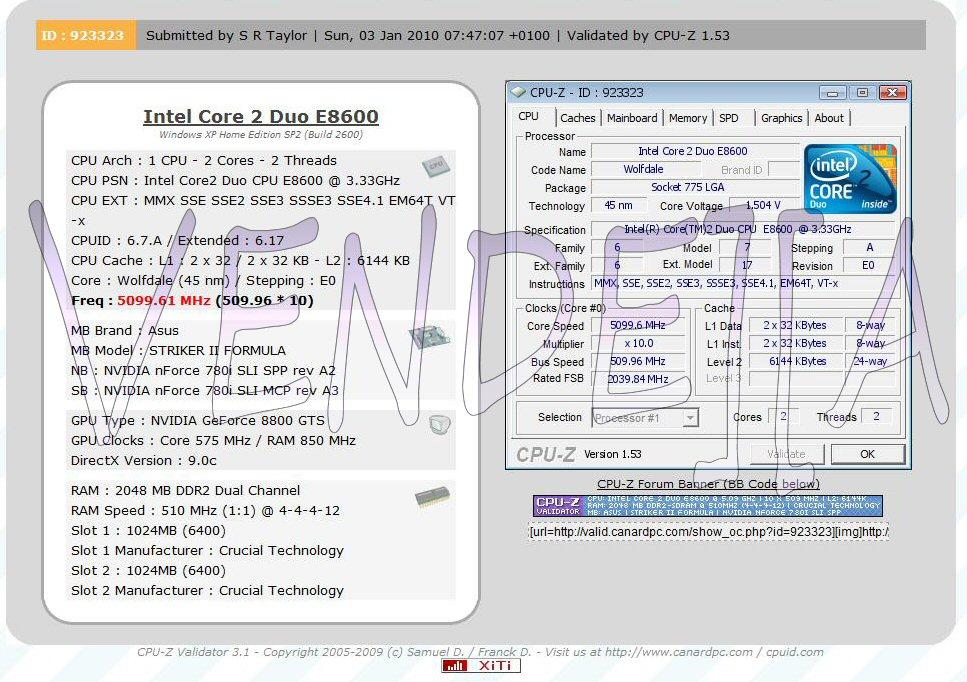Image resolution: width=967 pixels, height=682 pixels.
Task: Click the red frequency 5099.61 MHz text
Action: click(x=164, y=301)
